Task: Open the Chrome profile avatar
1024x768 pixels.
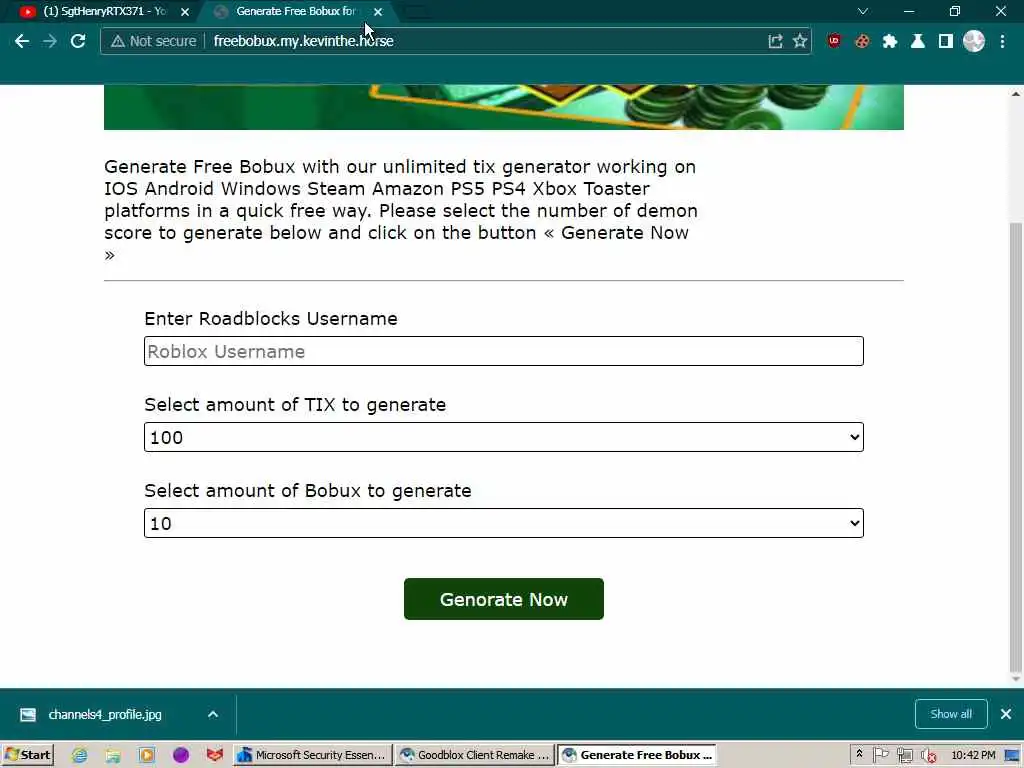Action: click(974, 41)
